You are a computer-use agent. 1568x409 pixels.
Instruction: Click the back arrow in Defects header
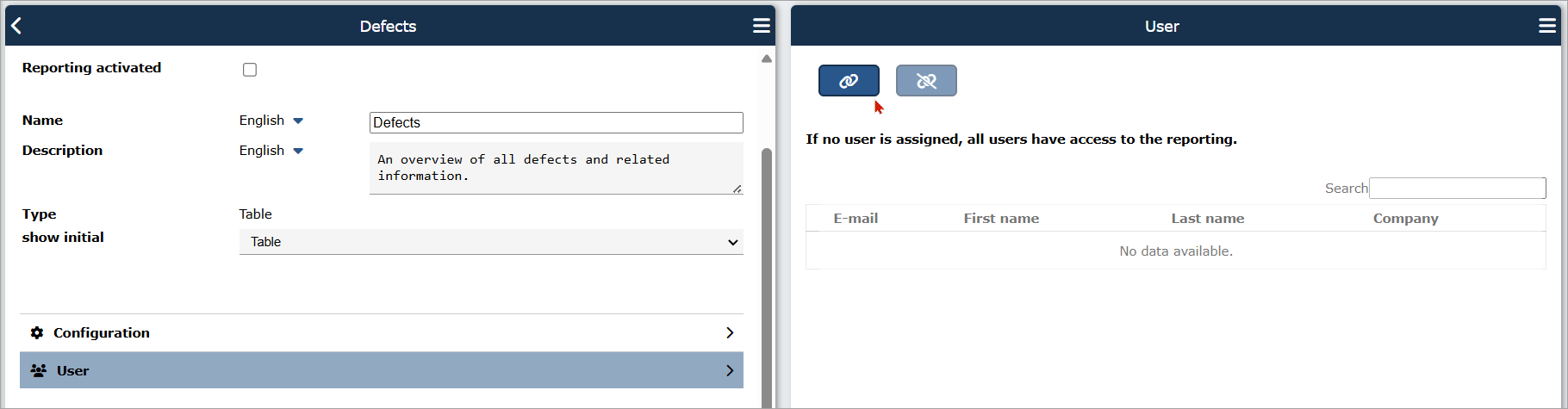[x=16, y=26]
